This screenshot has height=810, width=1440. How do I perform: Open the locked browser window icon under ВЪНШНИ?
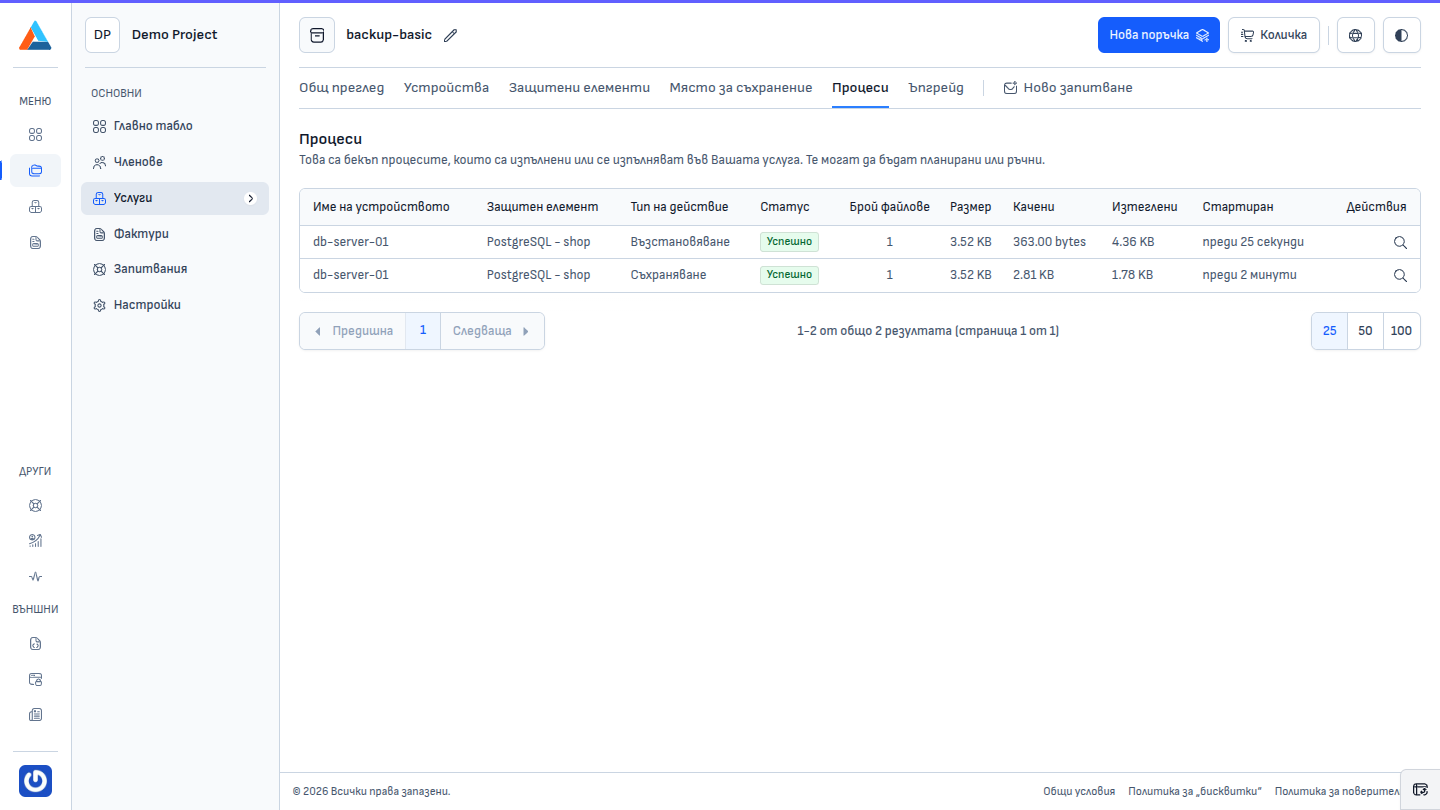(x=35, y=679)
